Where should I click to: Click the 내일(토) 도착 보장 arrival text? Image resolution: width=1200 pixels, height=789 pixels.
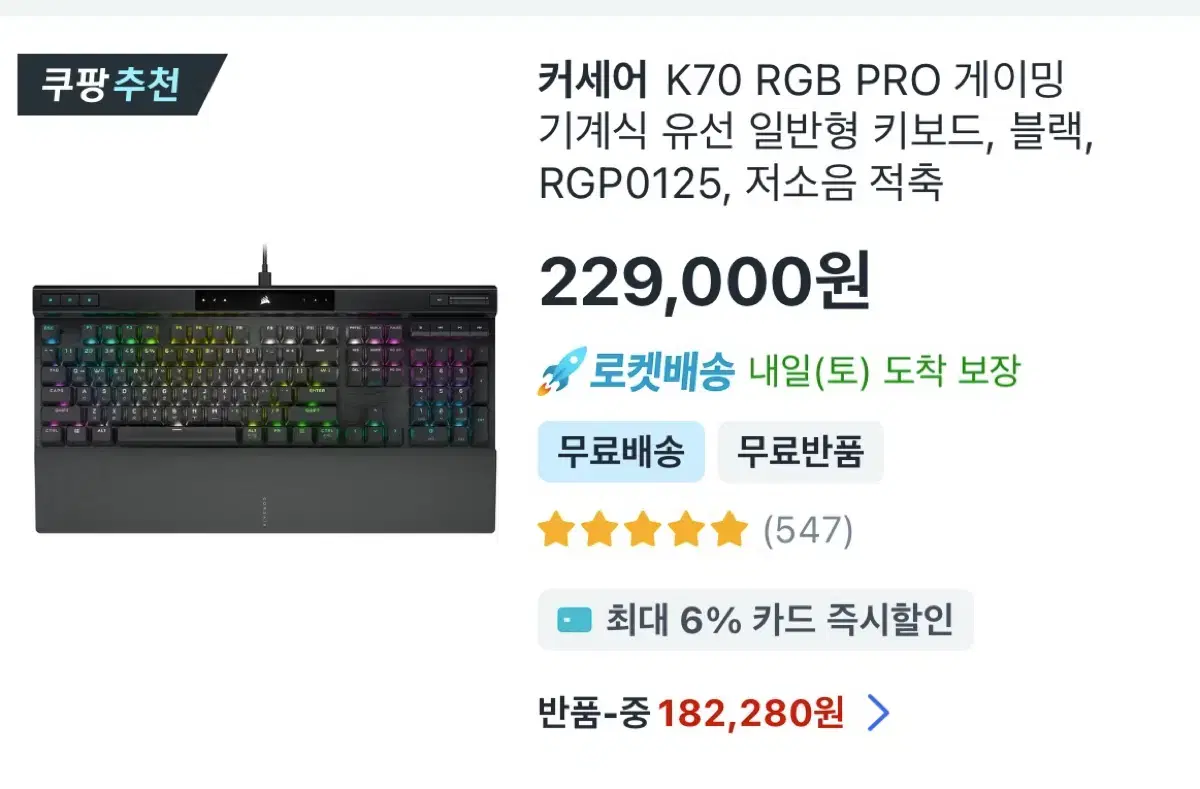(885, 372)
